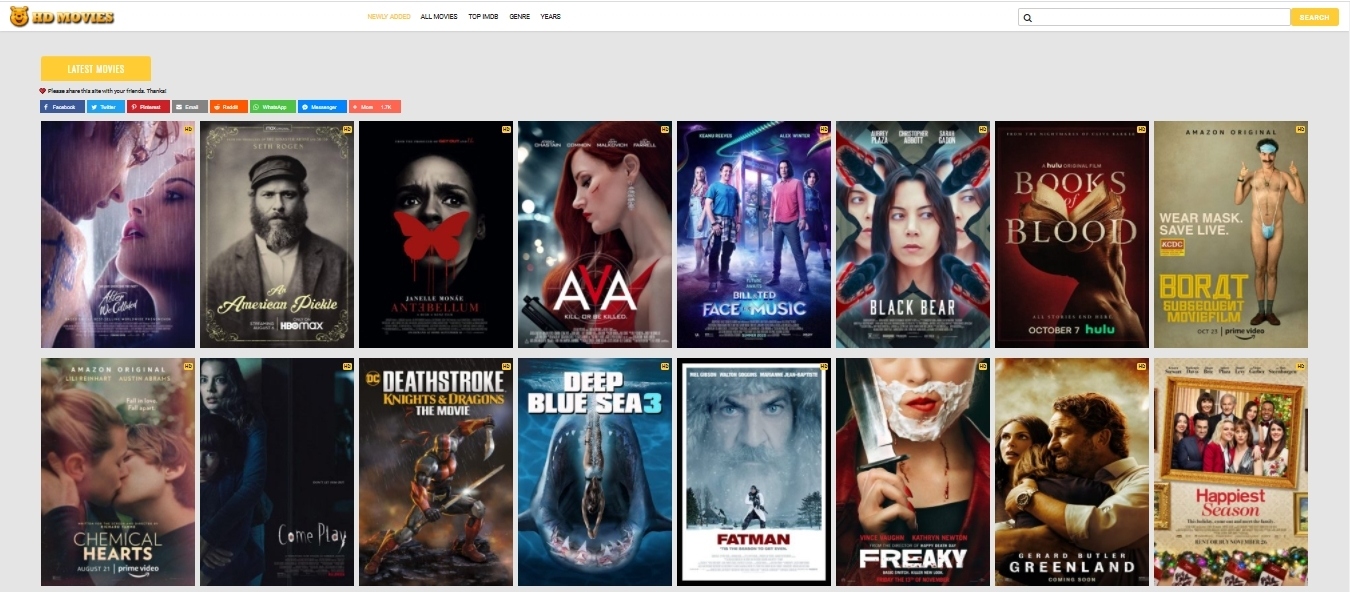Click the HD badge on Borat poster
The height and width of the screenshot is (592, 1350).
click(1301, 129)
